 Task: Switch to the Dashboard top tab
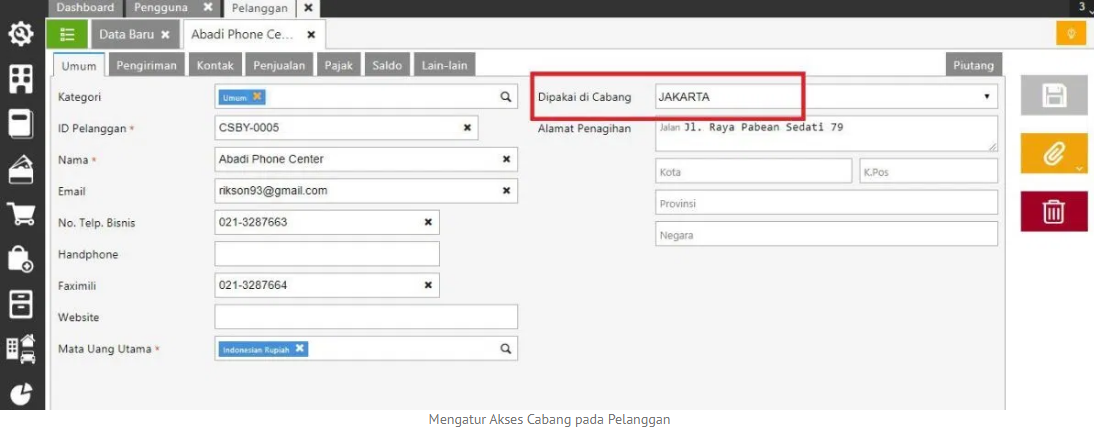click(x=84, y=7)
